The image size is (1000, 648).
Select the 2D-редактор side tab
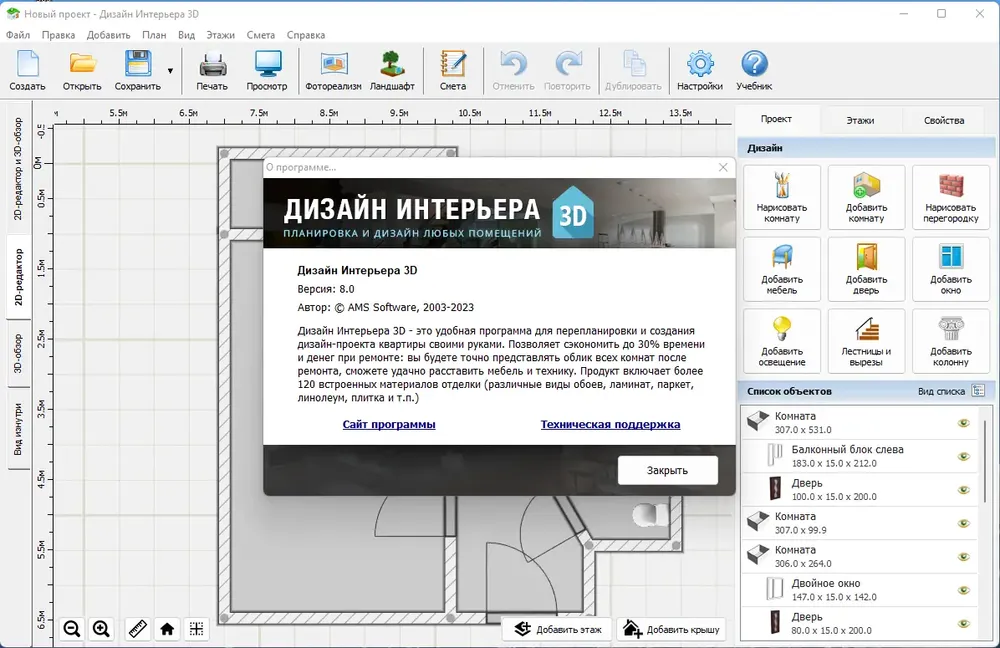[18, 277]
